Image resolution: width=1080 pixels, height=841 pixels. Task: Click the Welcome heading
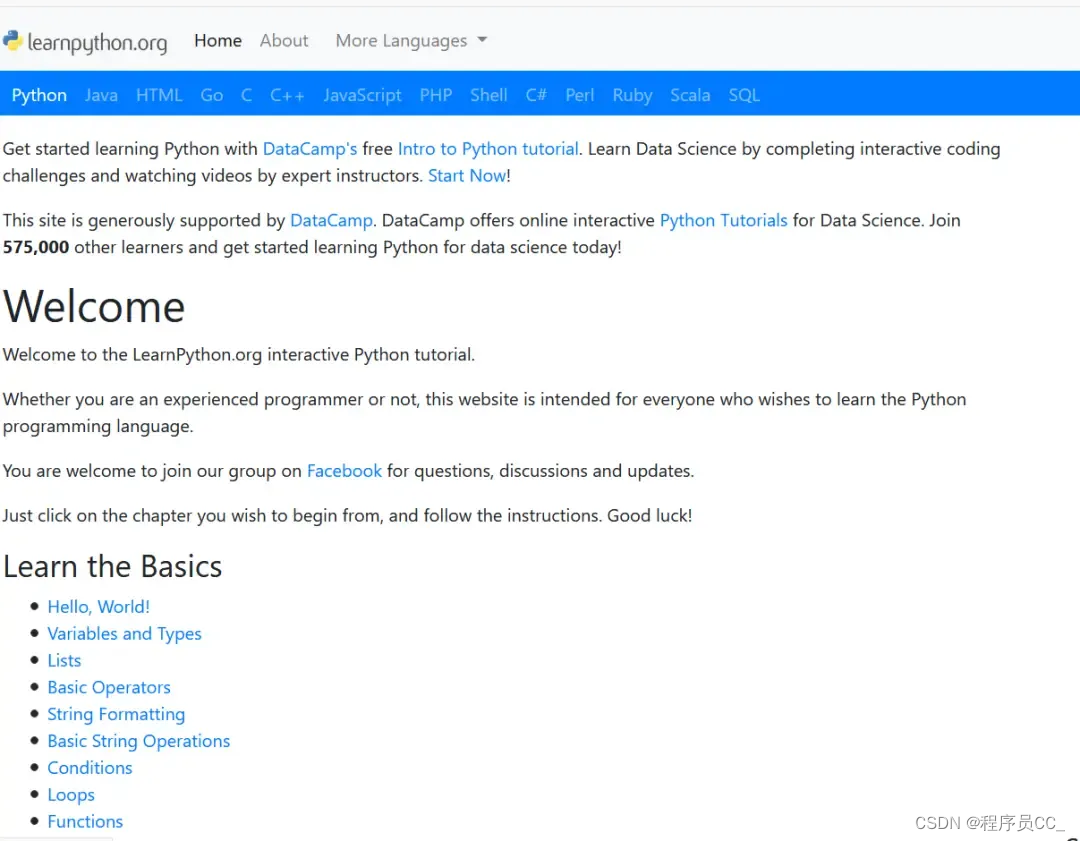pyautogui.click(x=94, y=307)
